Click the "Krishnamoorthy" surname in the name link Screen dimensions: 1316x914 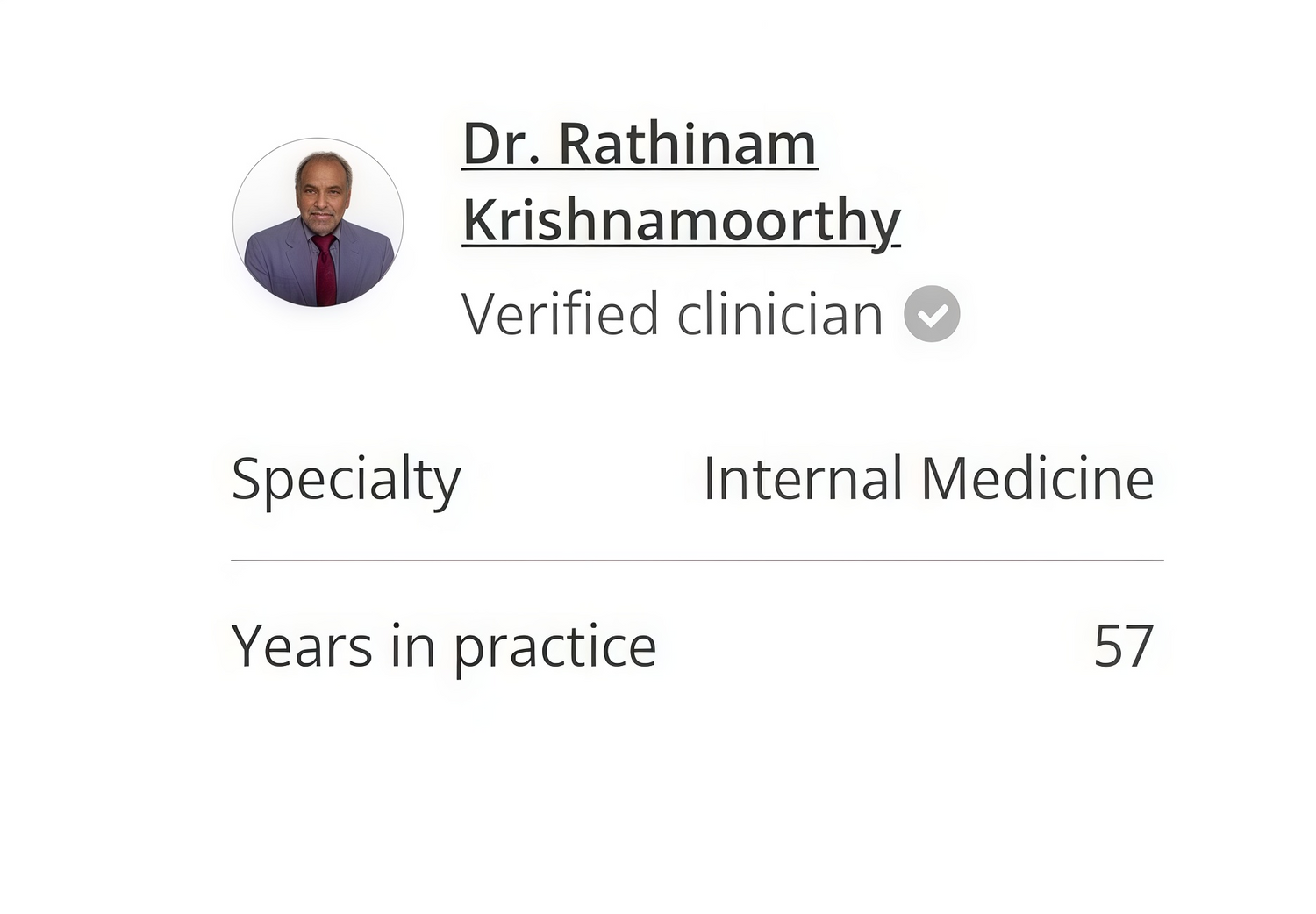[x=681, y=220]
